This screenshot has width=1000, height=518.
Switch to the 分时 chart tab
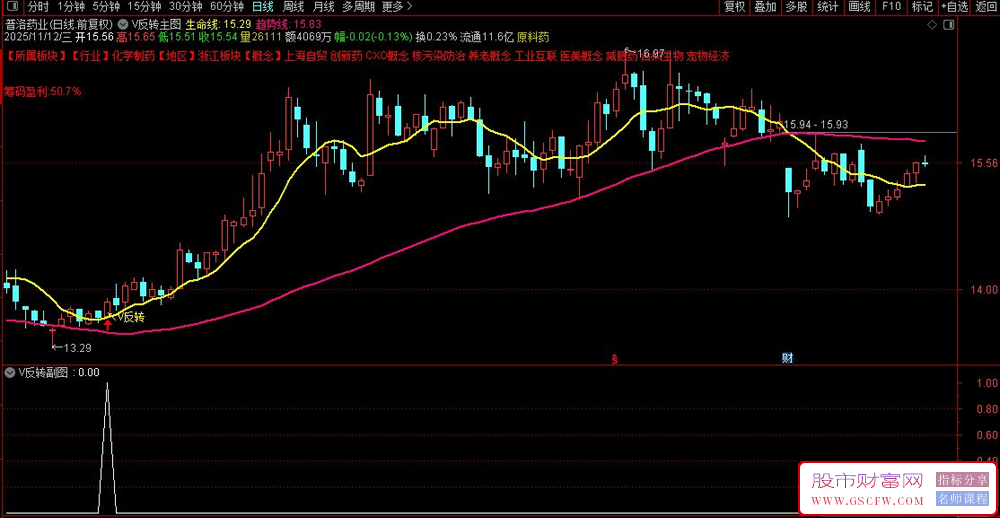[x=38, y=7]
